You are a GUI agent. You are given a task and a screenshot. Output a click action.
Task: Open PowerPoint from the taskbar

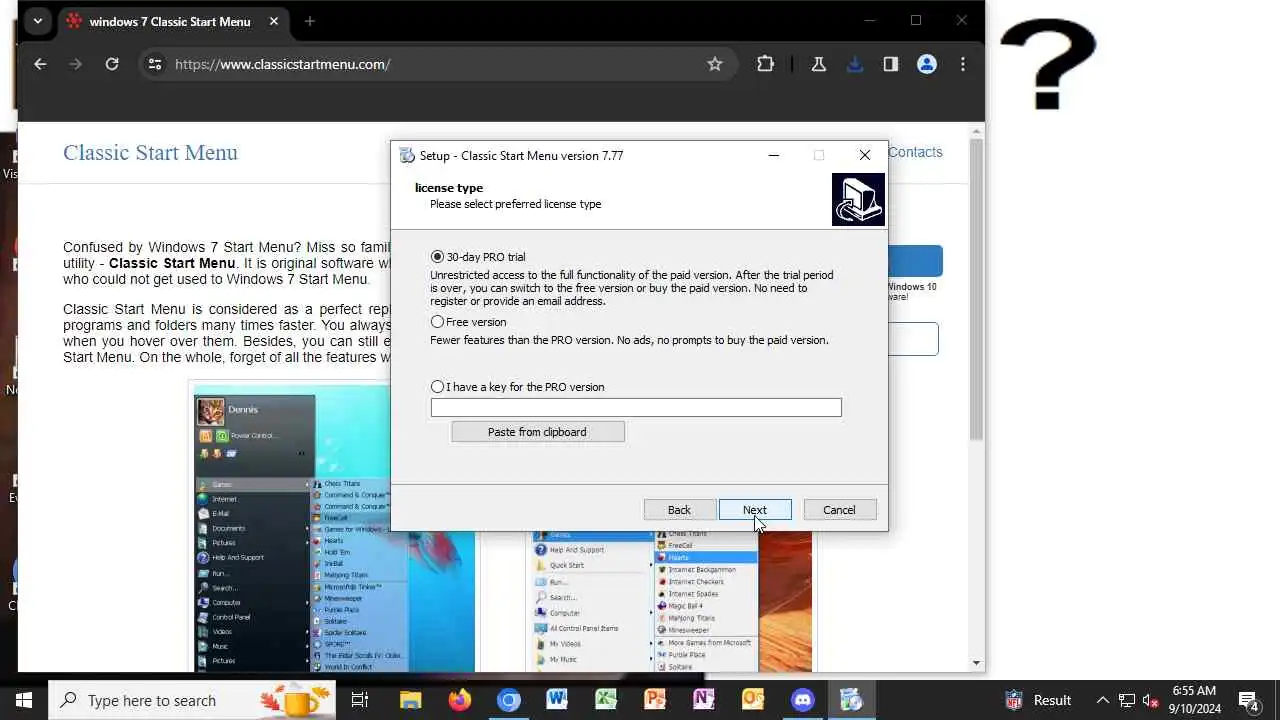[655, 700]
